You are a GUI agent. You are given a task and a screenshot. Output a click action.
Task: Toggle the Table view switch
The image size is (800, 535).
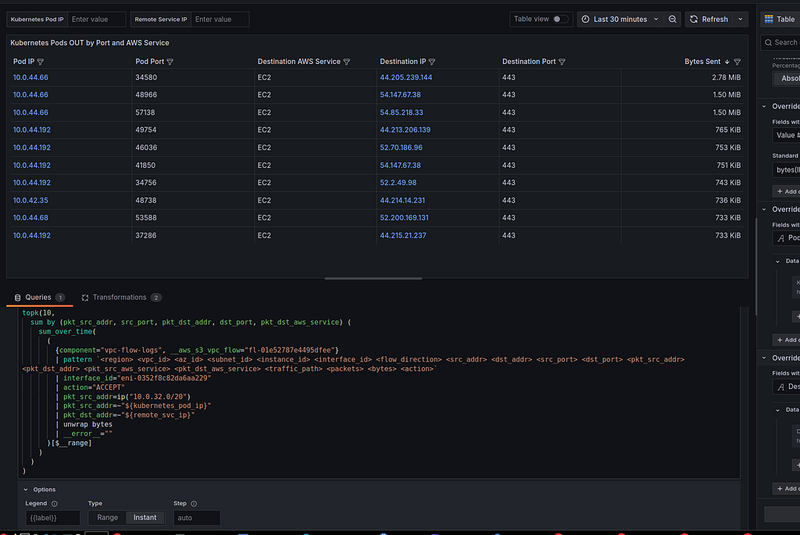[x=560, y=19]
